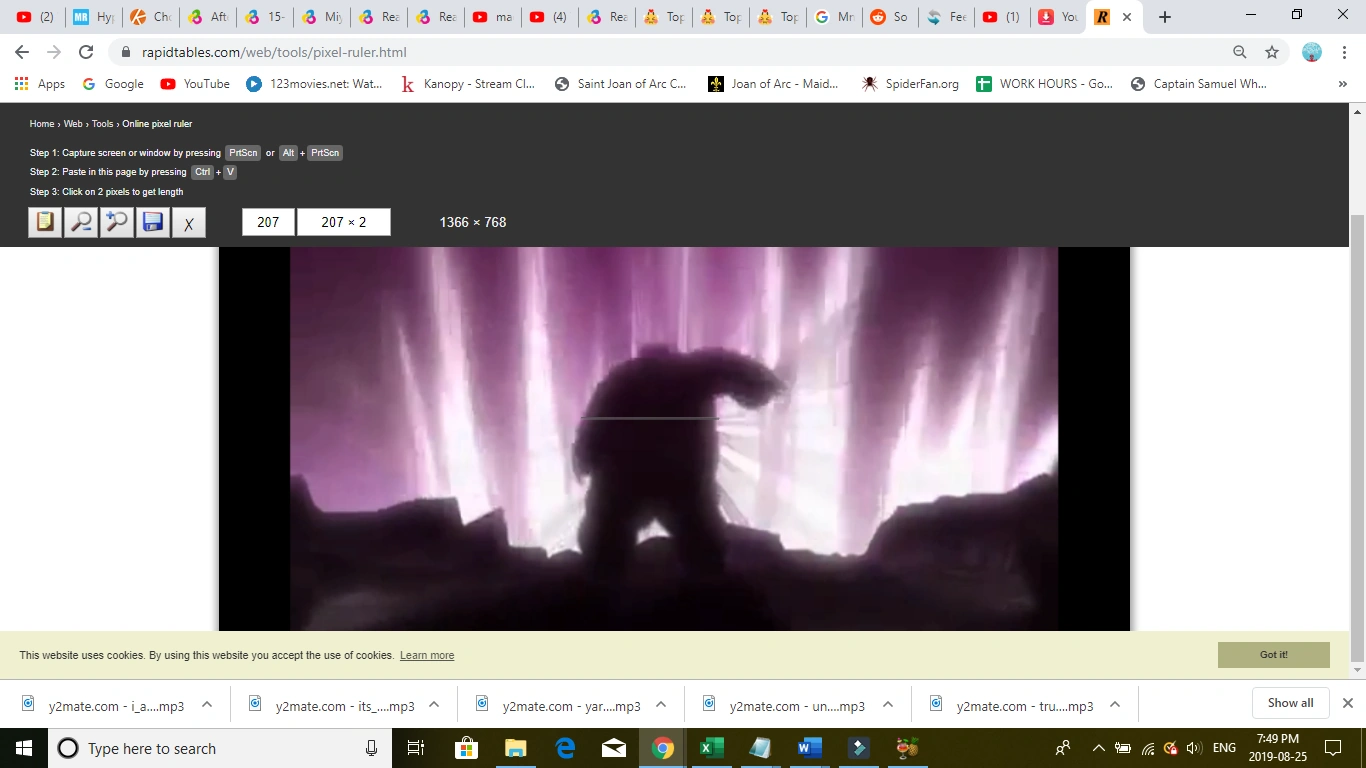Open the downloaded y2mate yar....mp3 file
Image resolution: width=1366 pixels, height=768 pixels.
pyautogui.click(x=558, y=705)
